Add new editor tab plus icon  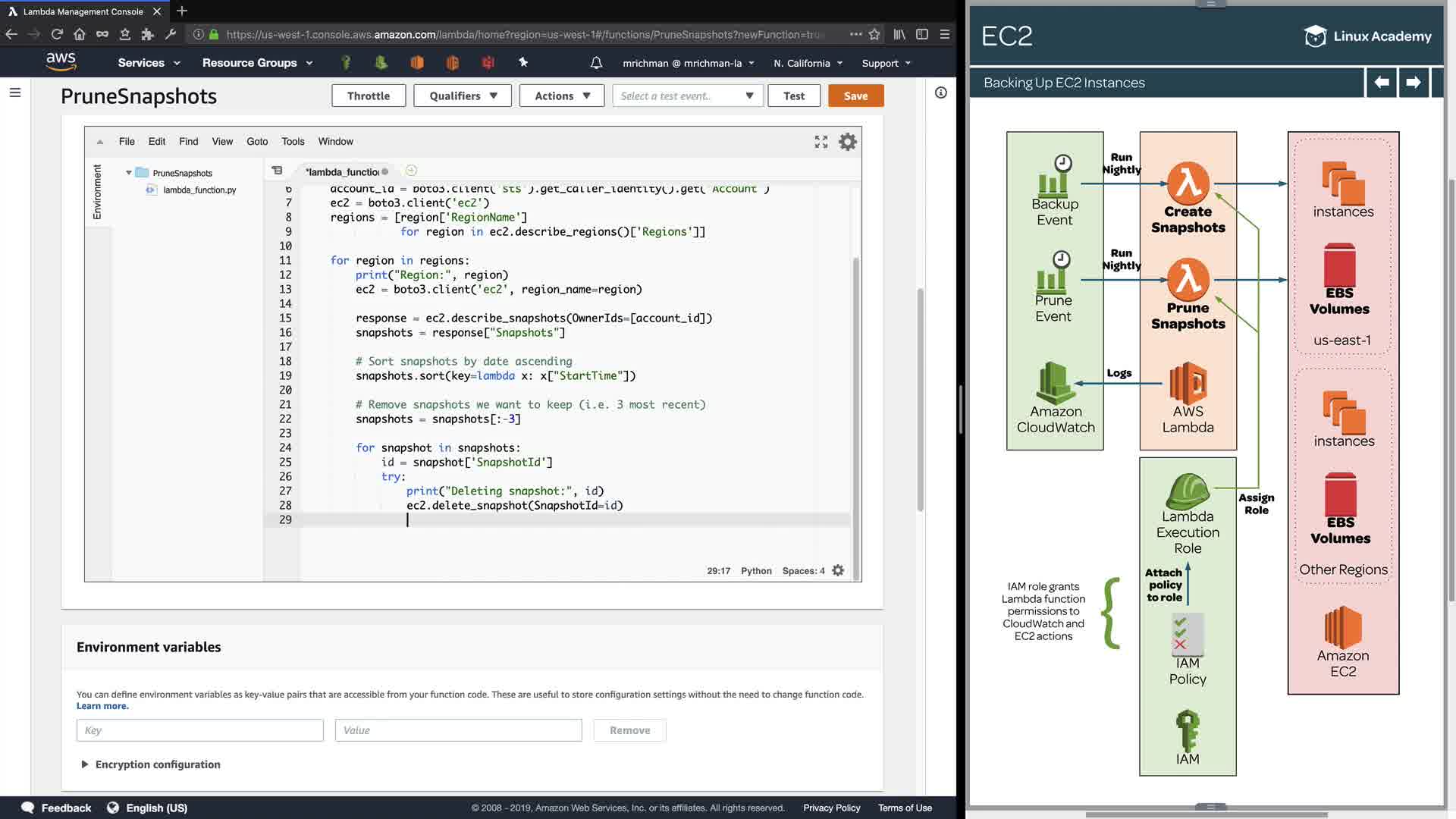click(411, 171)
